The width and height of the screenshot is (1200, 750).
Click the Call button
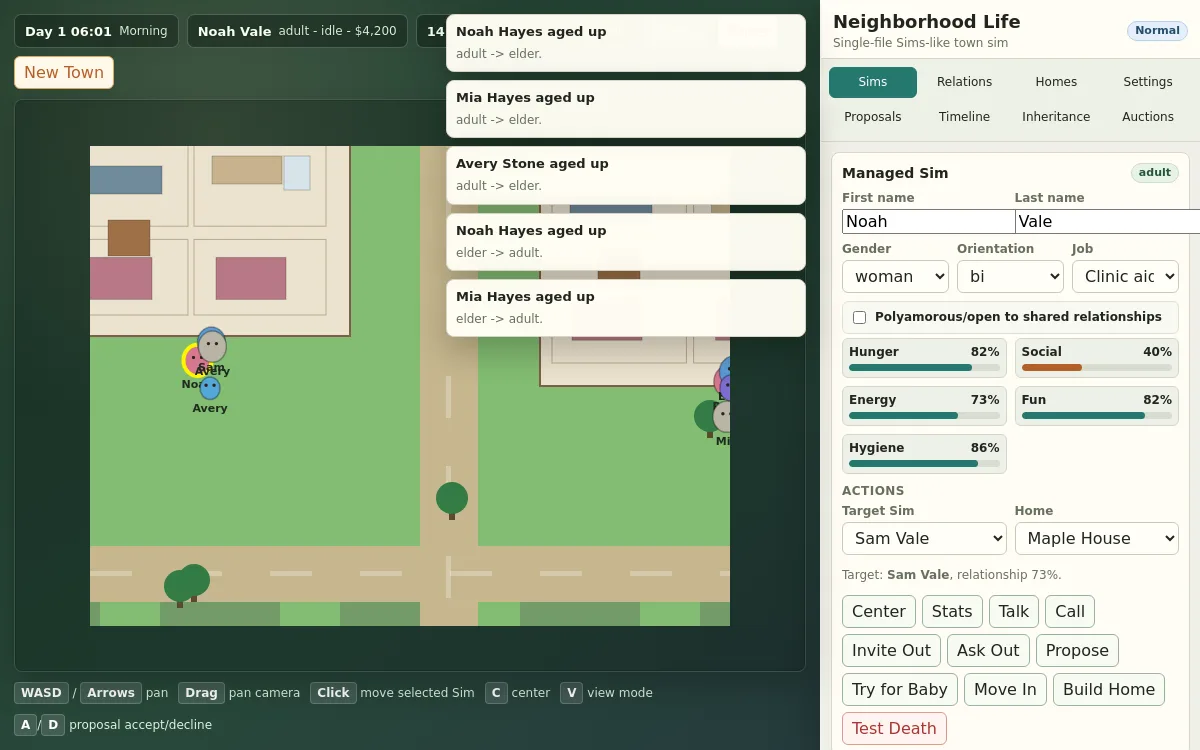pos(1070,611)
